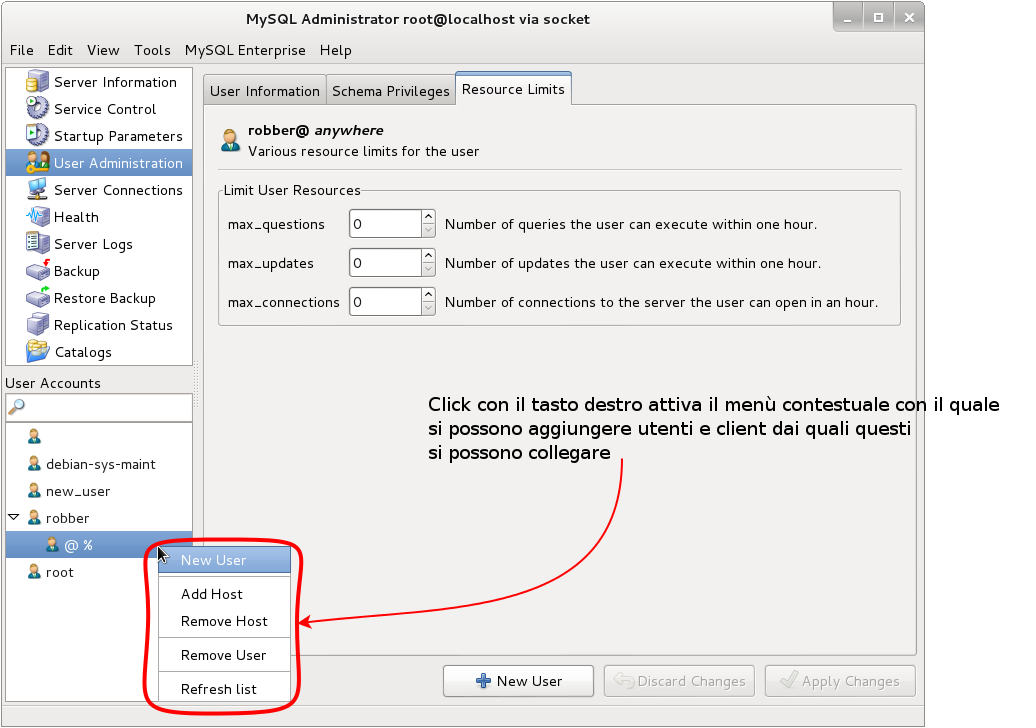Image resolution: width=1036 pixels, height=728 pixels.
Task: Click the Health waveform icon
Action: [37, 217]
